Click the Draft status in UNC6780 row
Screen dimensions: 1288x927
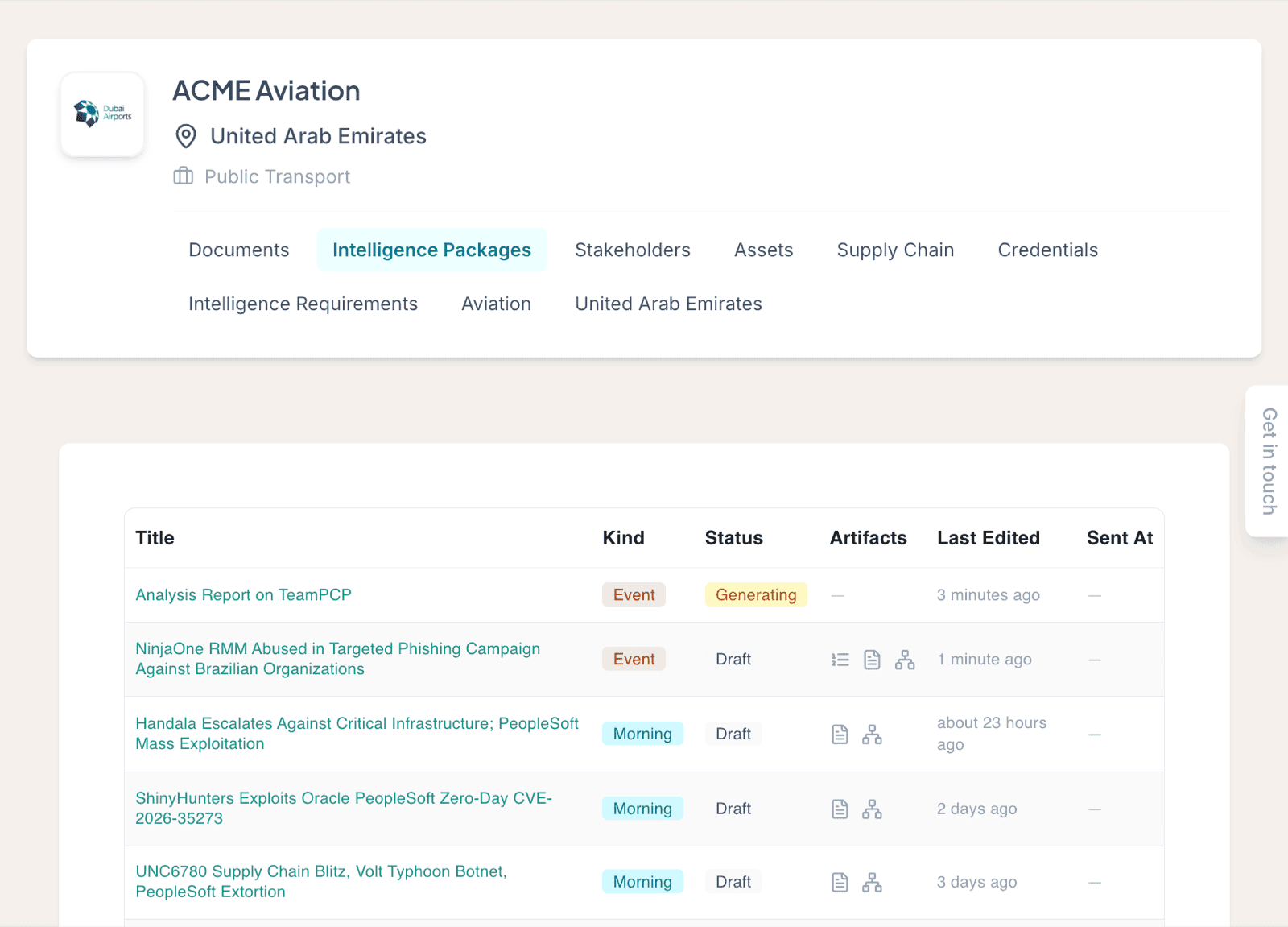733,882
